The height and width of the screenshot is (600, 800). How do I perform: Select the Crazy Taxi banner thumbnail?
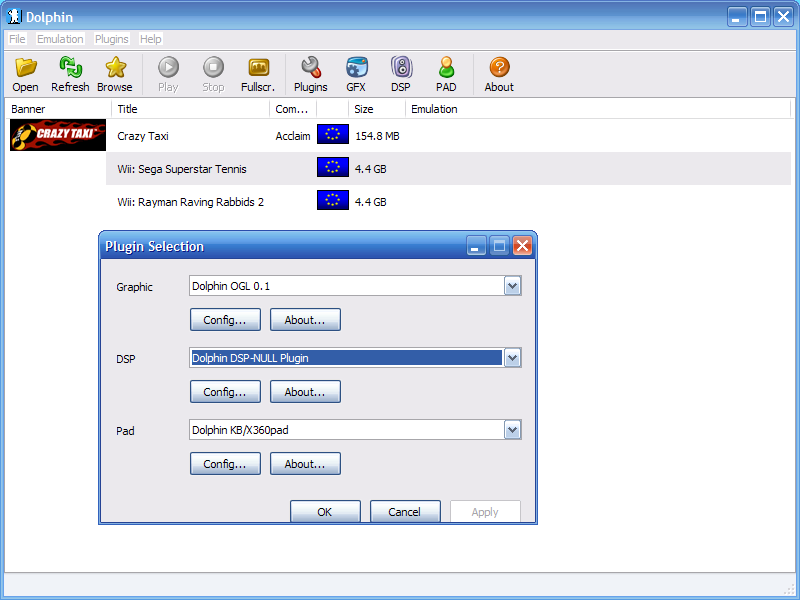click(58, 135)
